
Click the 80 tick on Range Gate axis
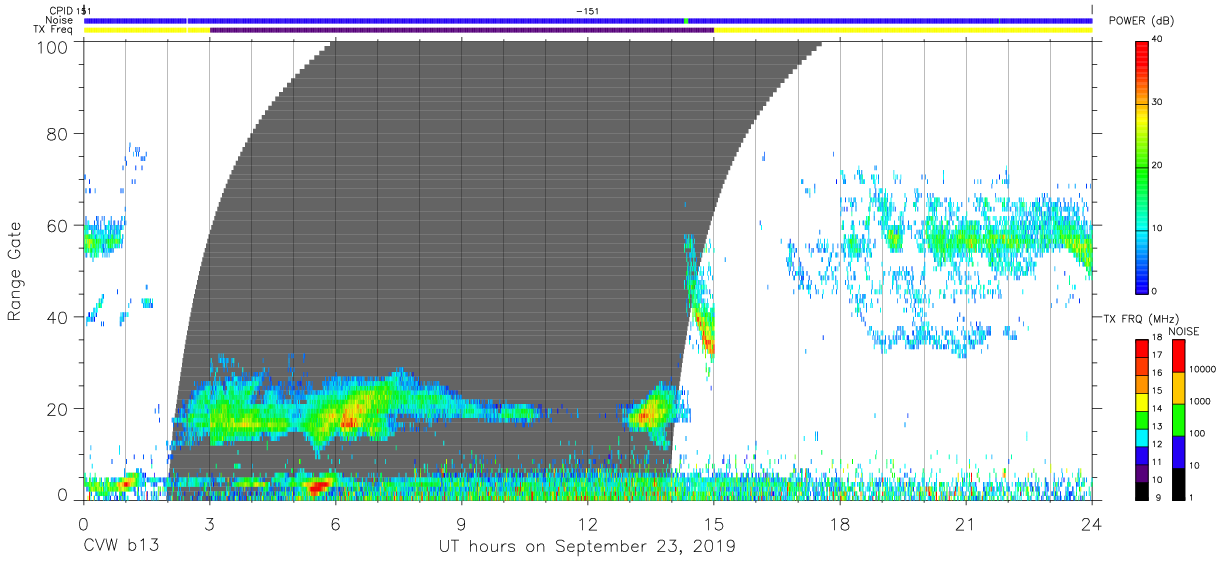58,133
